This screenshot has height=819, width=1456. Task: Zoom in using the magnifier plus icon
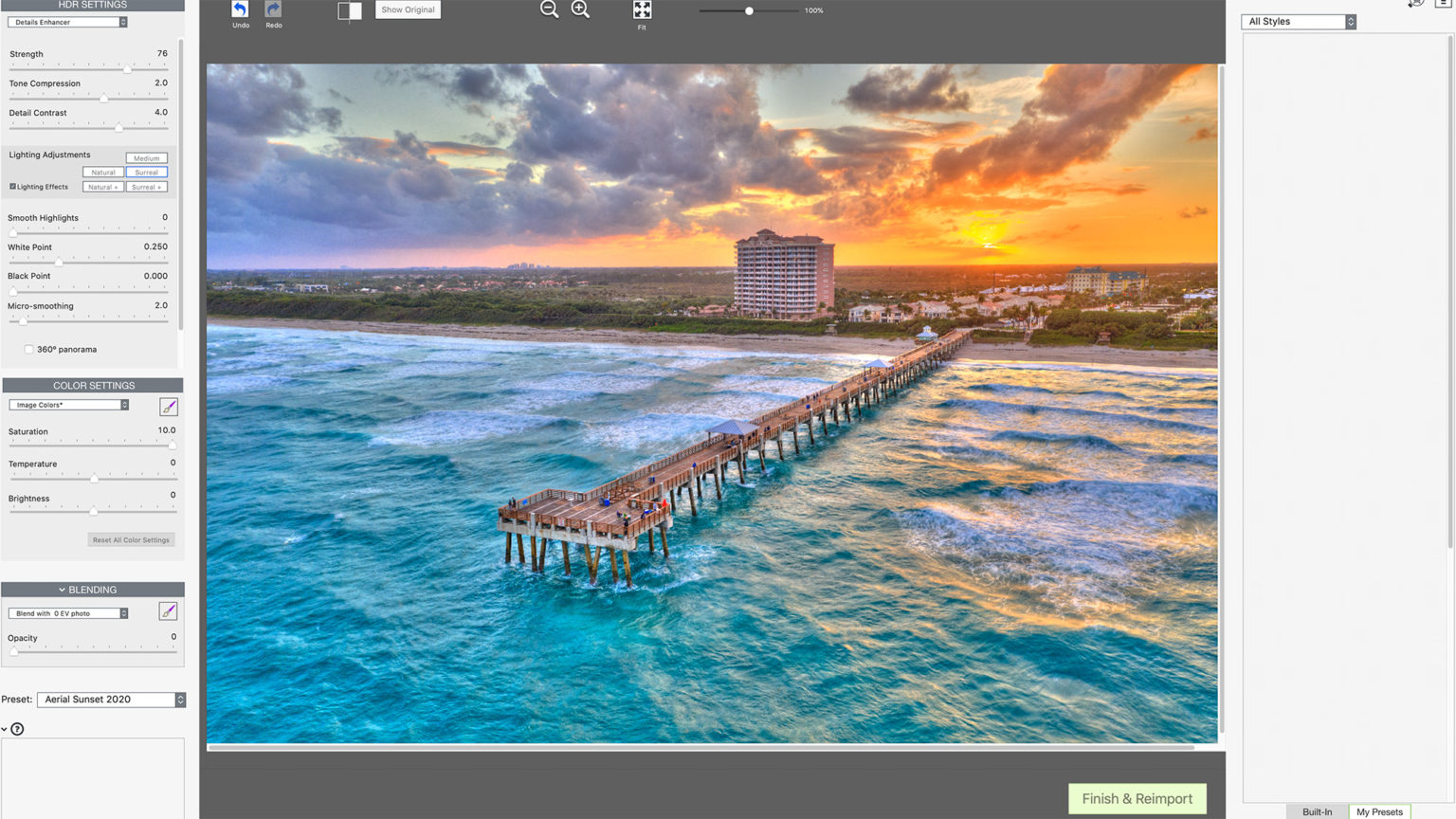pyautogui.click(x=580, y=9)
